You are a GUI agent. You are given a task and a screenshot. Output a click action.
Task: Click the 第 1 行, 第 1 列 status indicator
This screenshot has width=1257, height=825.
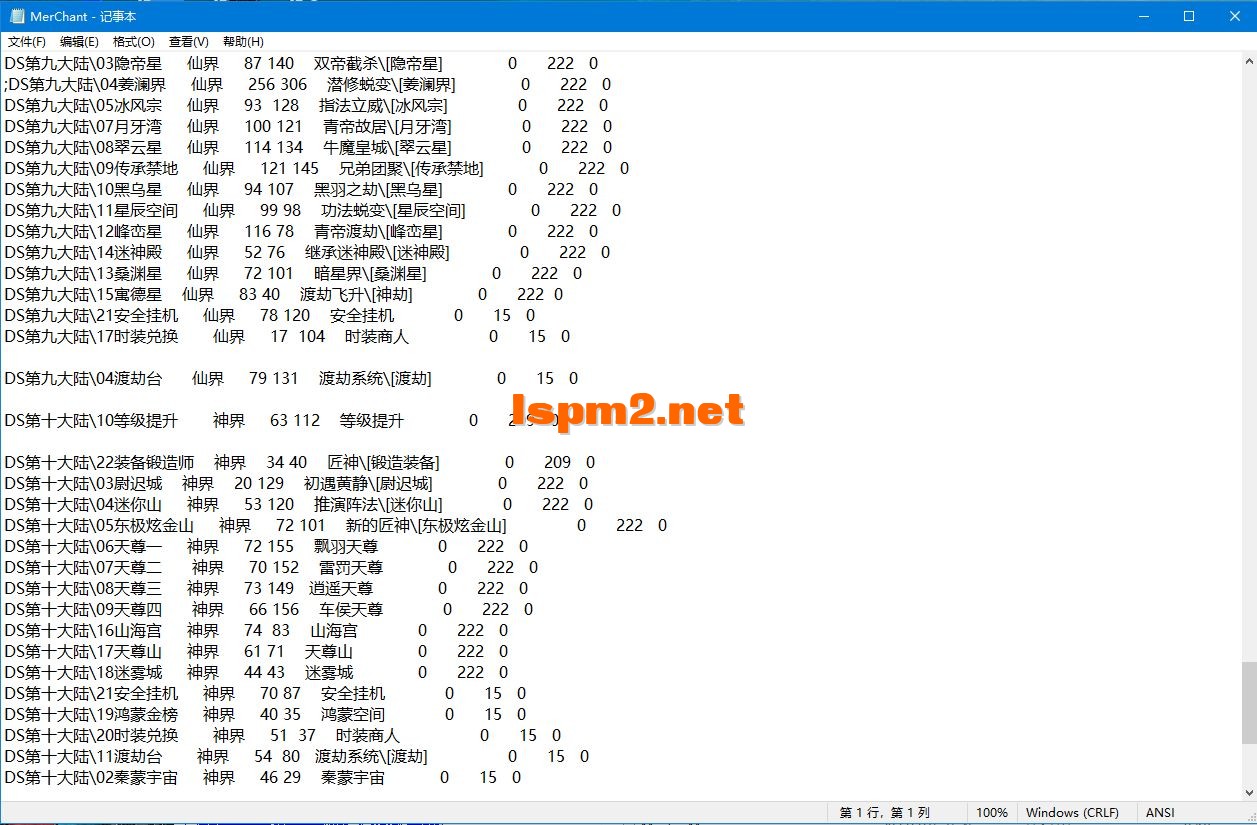[884, 812]
